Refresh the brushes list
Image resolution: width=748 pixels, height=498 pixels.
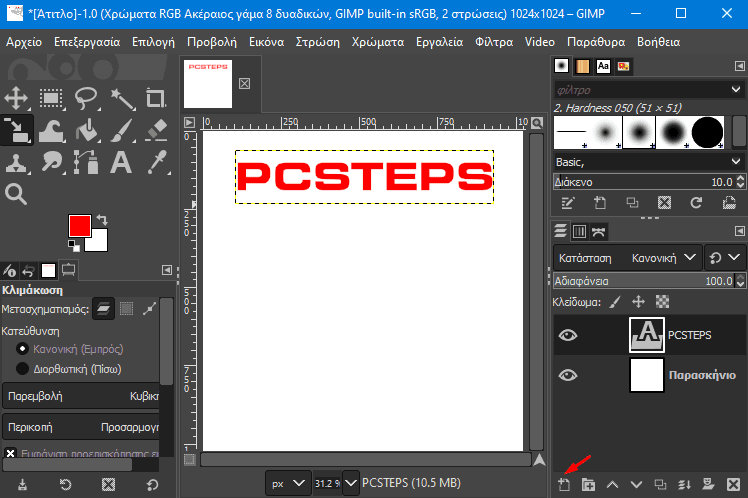[696, 203]
